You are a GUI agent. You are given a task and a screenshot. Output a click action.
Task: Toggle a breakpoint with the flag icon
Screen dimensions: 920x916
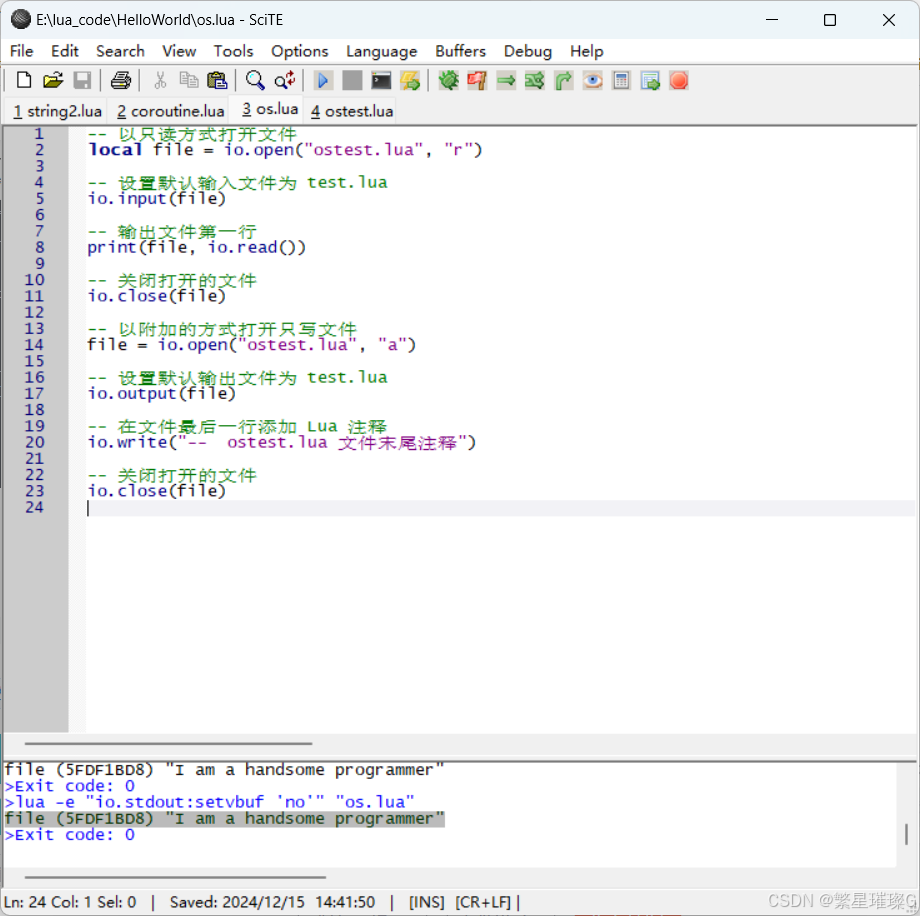click(477, 80)
